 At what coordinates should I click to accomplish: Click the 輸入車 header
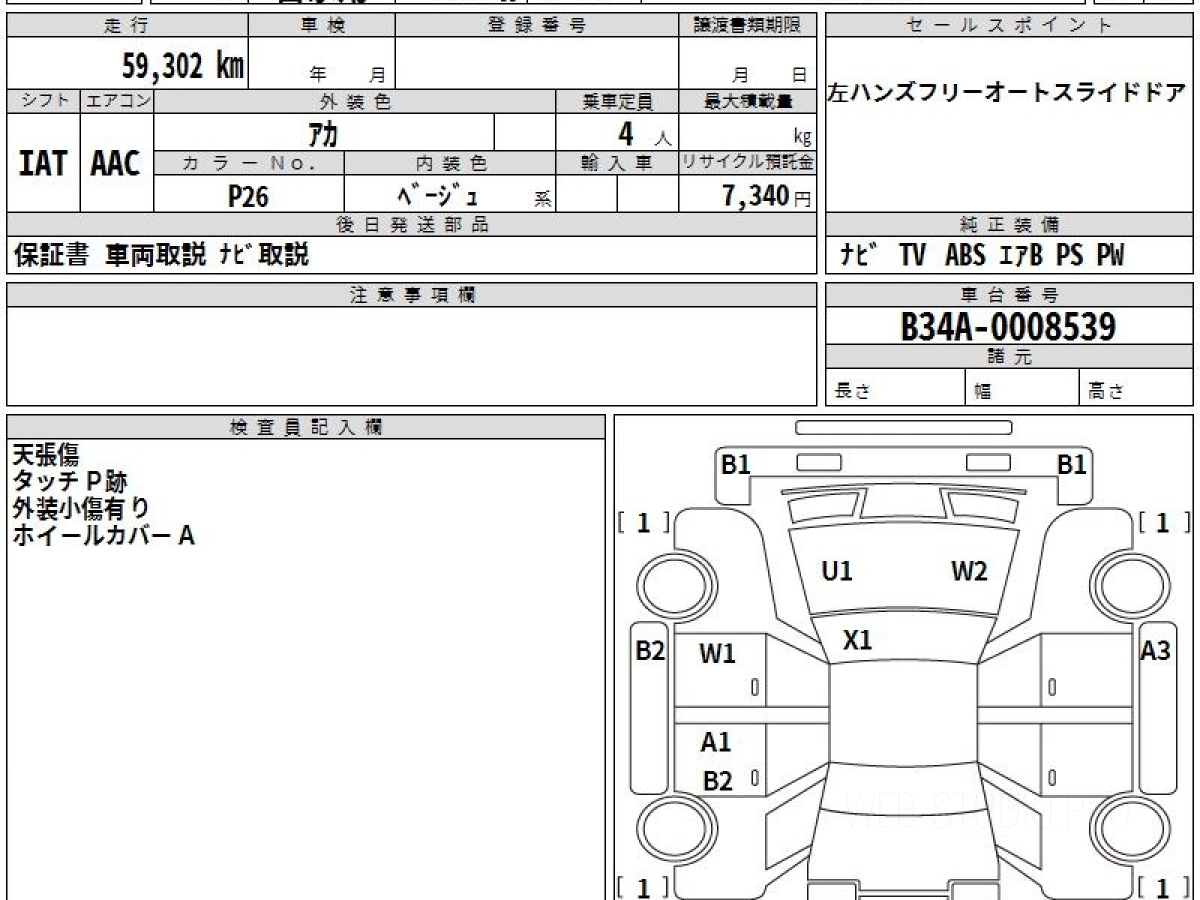coord(617,163)
